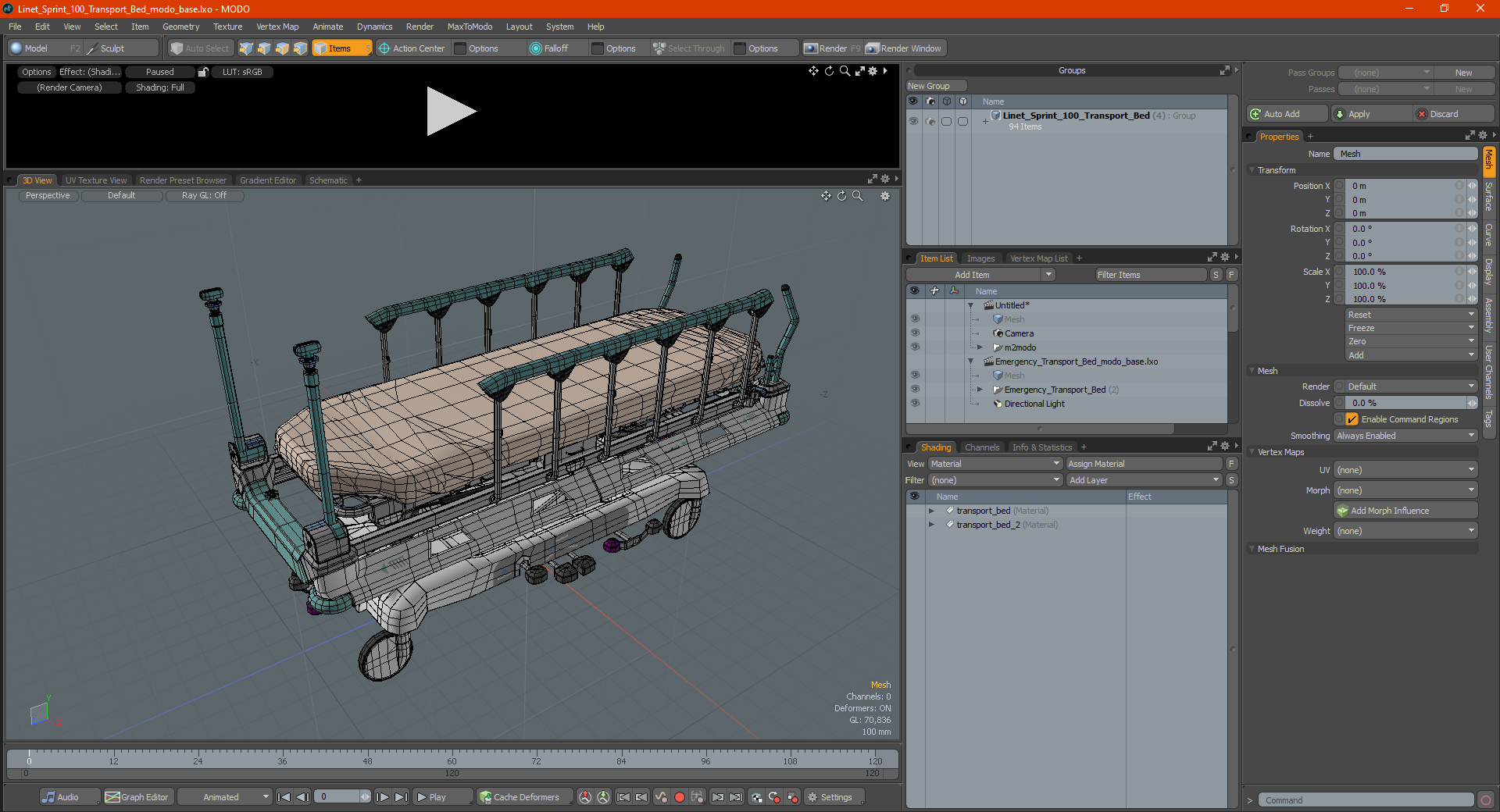The width and height of the screenshot is (1500, 812).
Task: Open the Dynamics menu
Action: [374, 27]
